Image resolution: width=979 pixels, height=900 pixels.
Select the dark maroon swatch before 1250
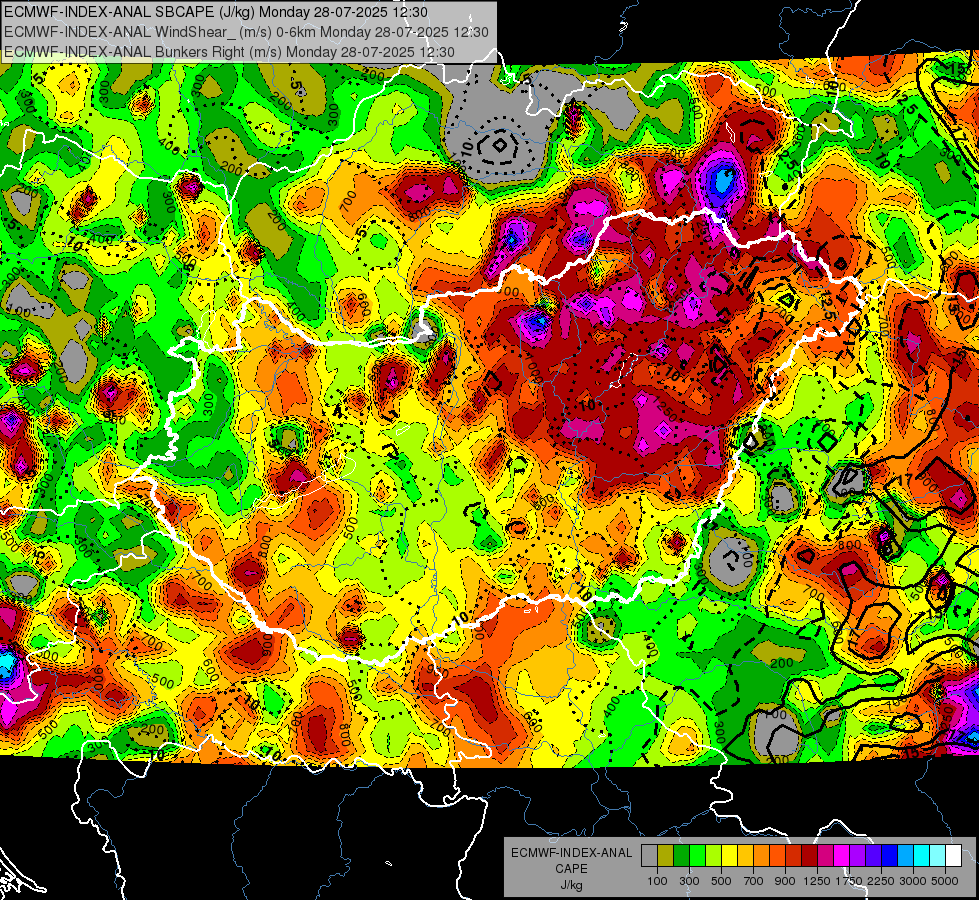[809, 856]
